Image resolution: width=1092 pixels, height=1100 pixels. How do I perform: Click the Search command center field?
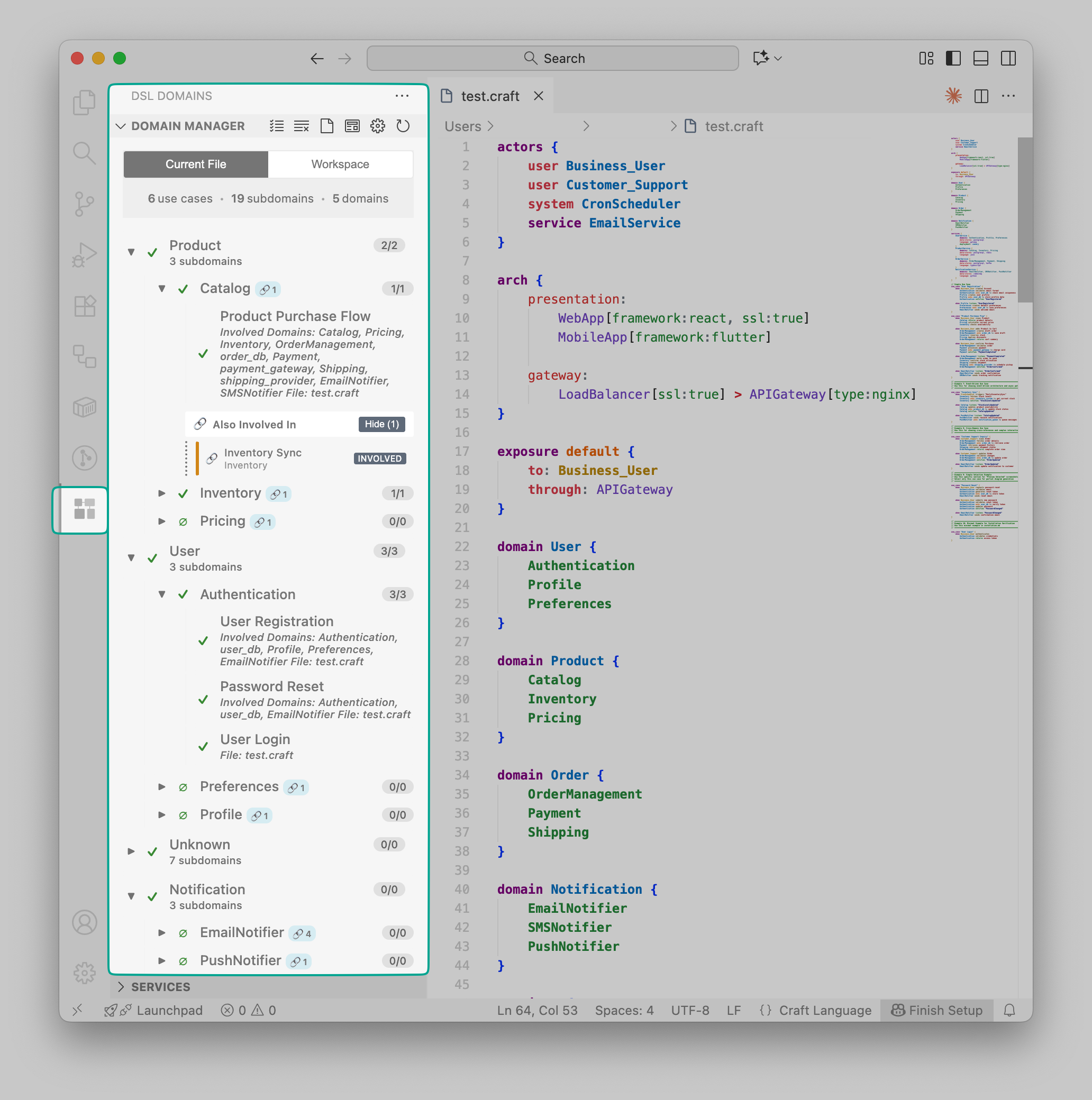(x=552, y=58)
